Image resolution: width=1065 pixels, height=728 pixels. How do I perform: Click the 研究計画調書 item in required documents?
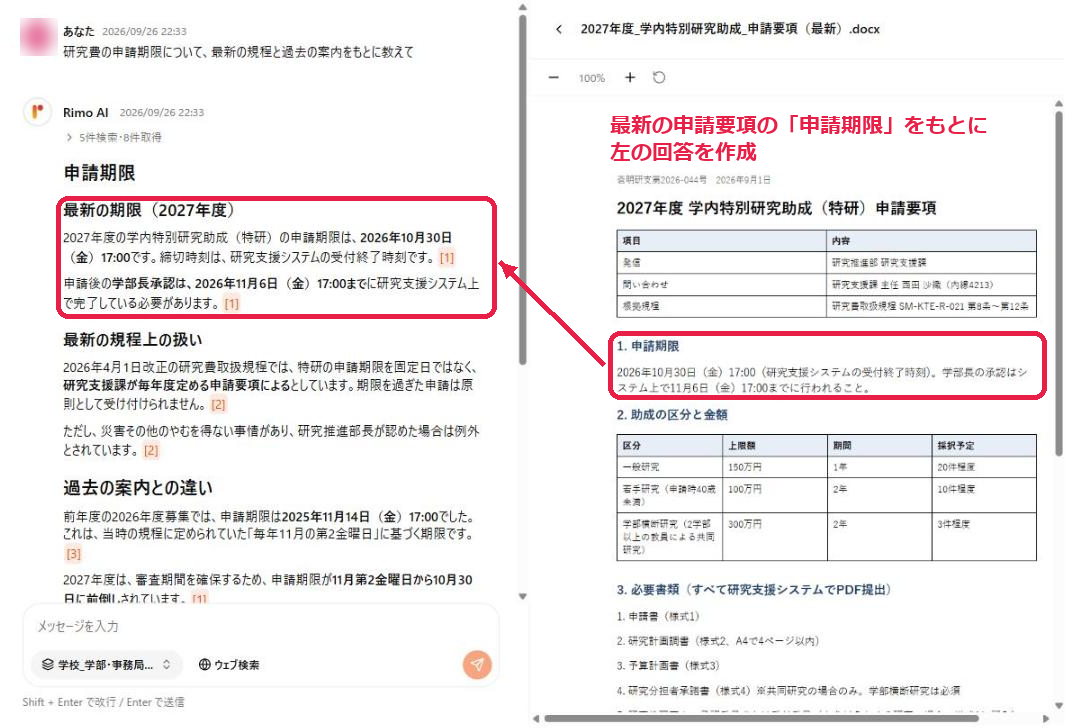tap(718, 641)
